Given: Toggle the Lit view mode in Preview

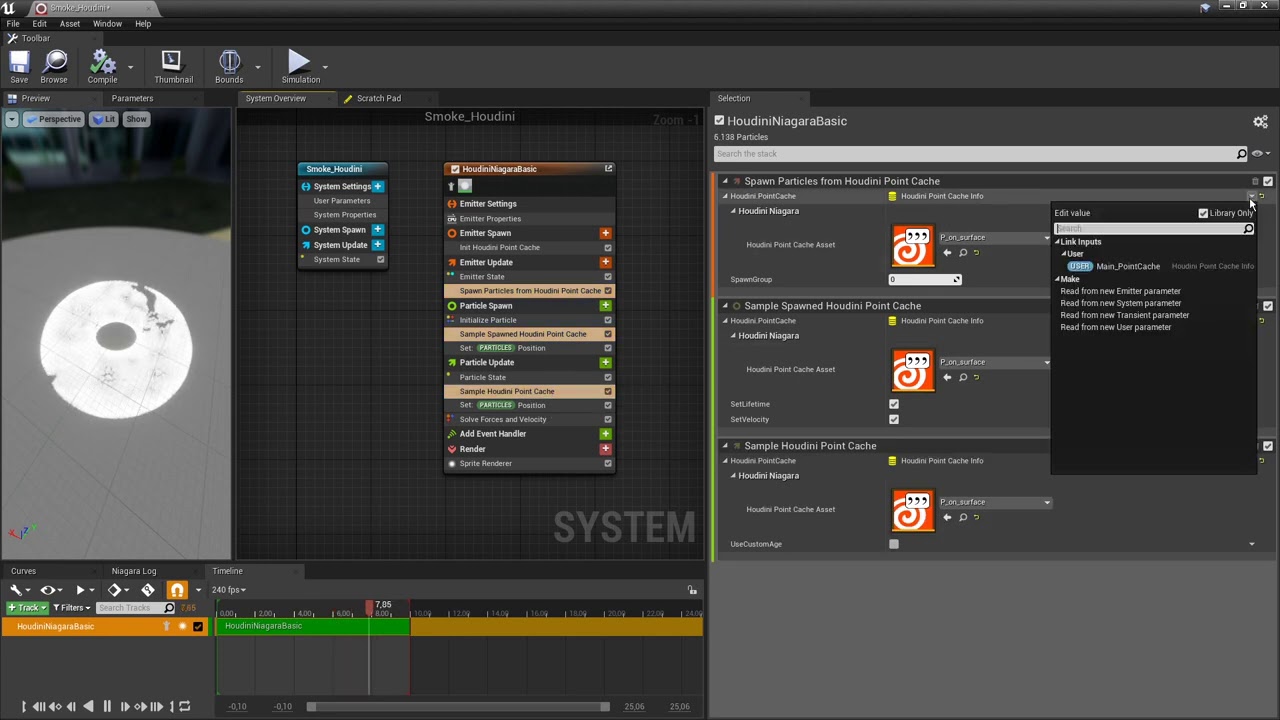Looking at the screenshot, I should 104,119.
